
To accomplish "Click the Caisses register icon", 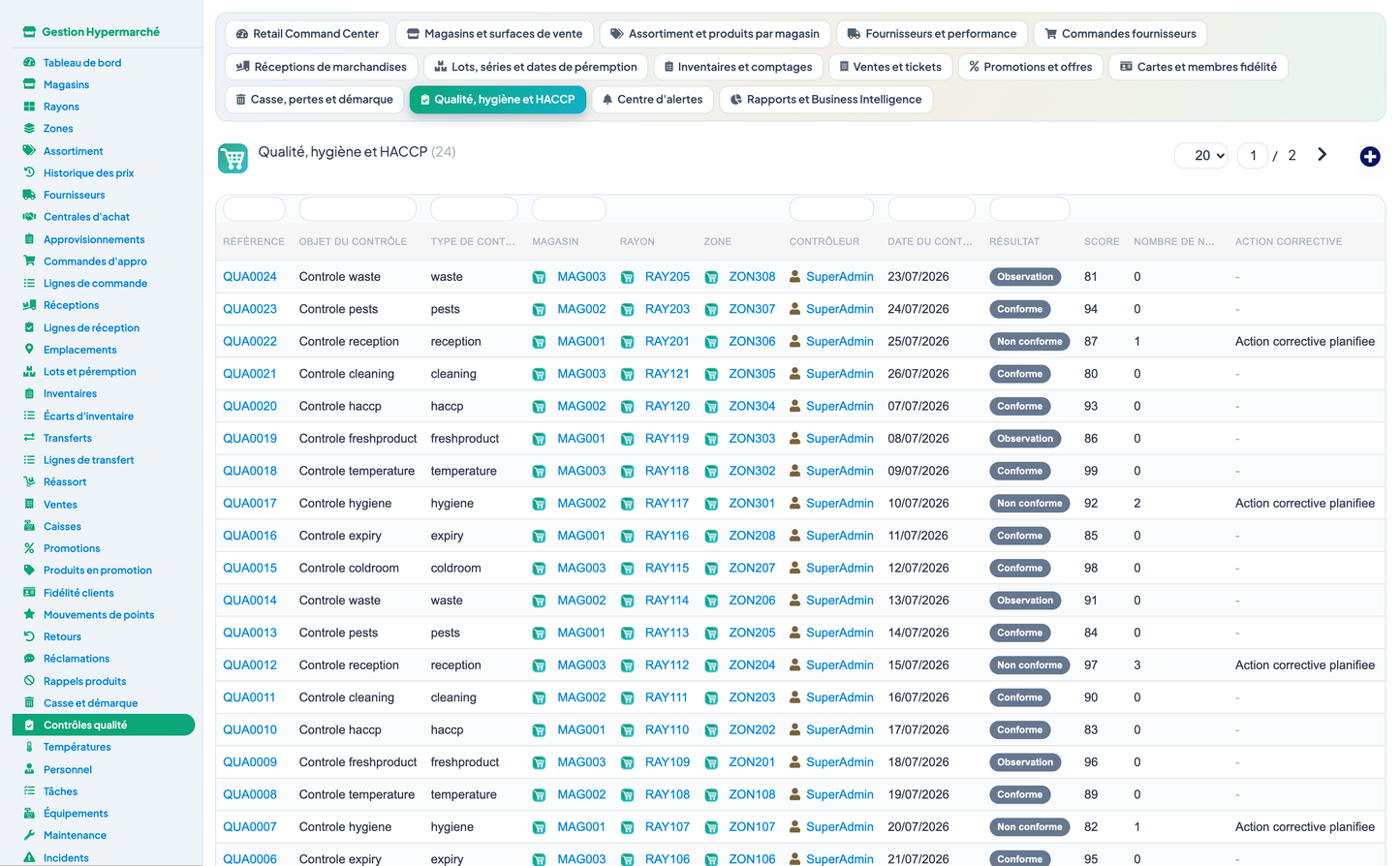I will (x=29, y=526).
